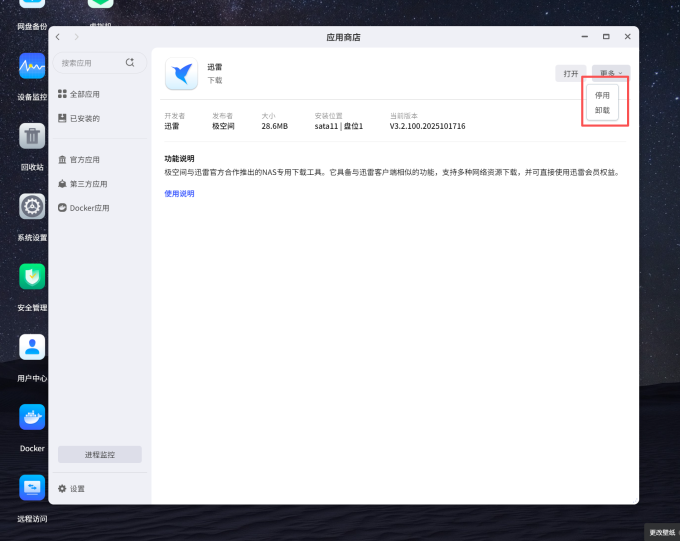This screenshot has width=680, height=541.
Task: Open the 网盘备份 desktop icon
Action: tap(32, 3)
